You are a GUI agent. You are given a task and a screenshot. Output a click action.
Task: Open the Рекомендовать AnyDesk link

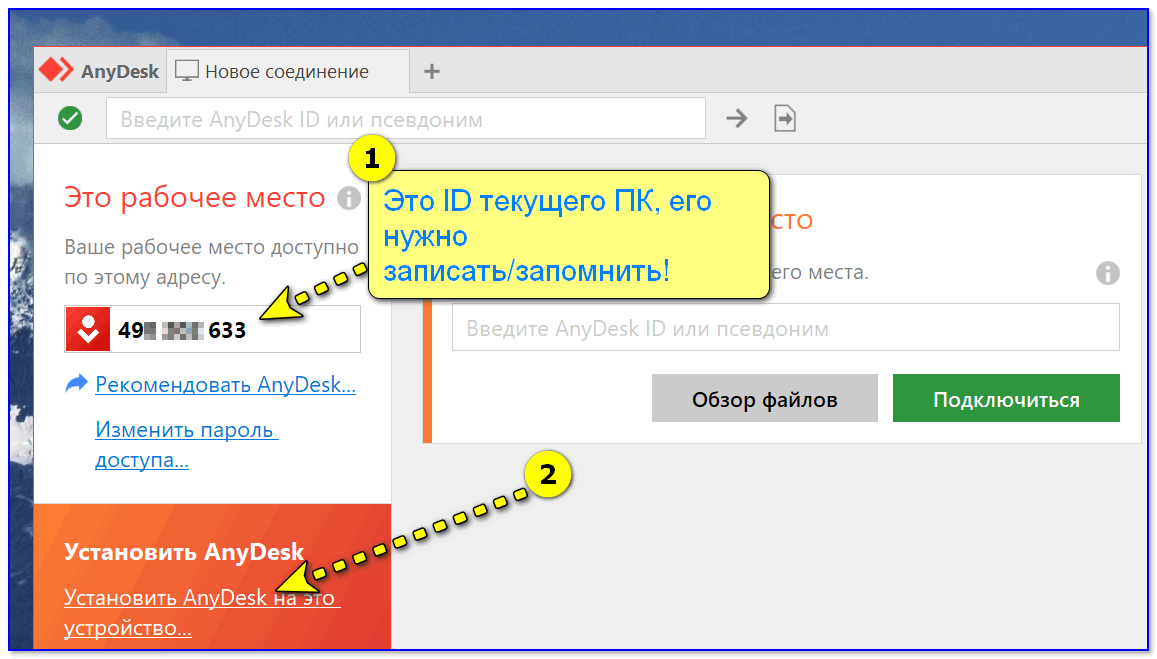click(x=225, y=384)
